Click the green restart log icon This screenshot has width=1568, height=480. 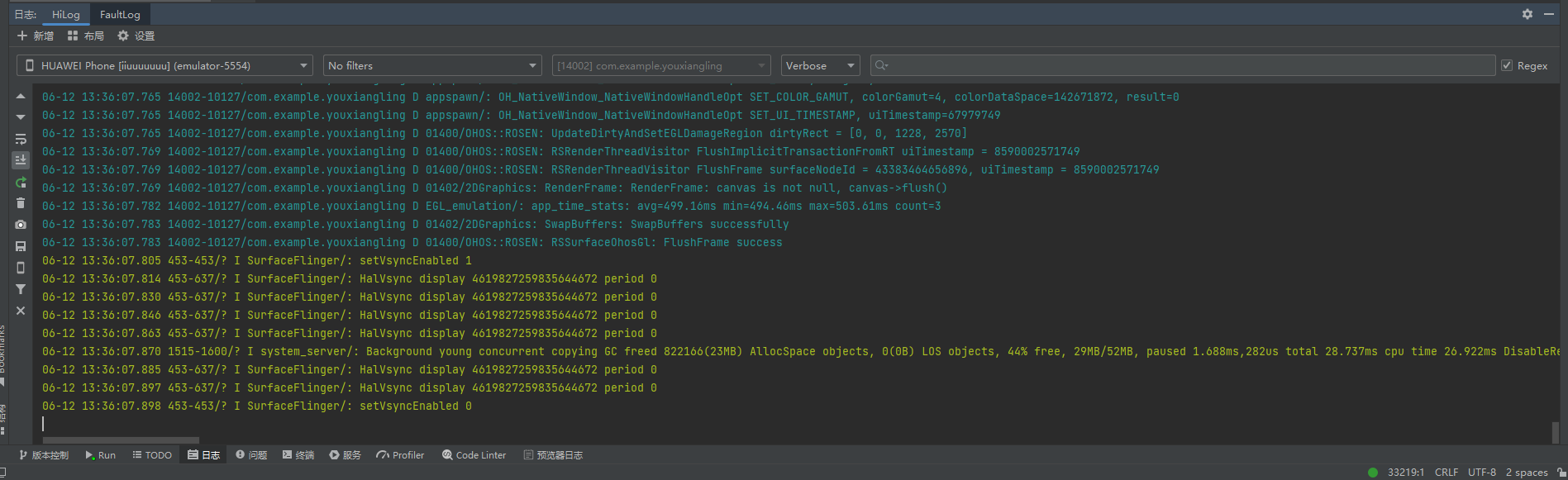point(21,182)
